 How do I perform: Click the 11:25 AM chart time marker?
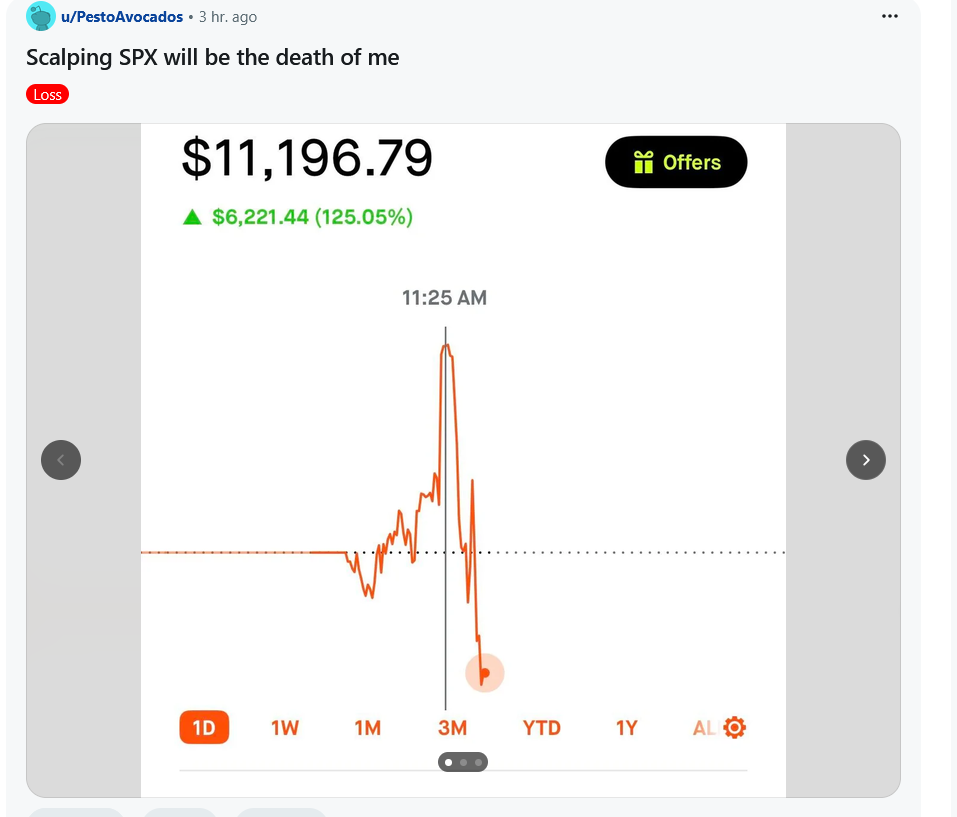(x=444, y=298)
